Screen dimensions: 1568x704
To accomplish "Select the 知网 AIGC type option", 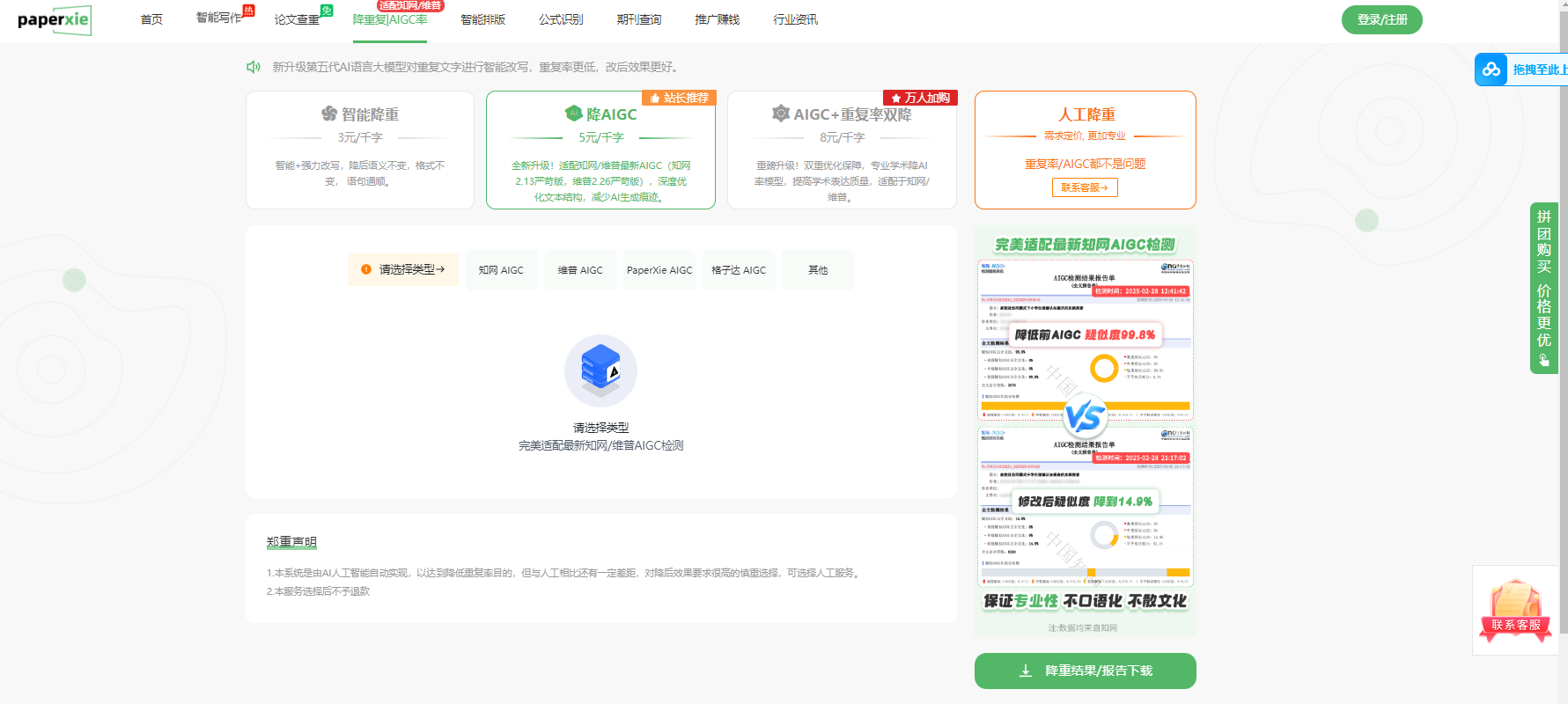I will coord(501,270).
